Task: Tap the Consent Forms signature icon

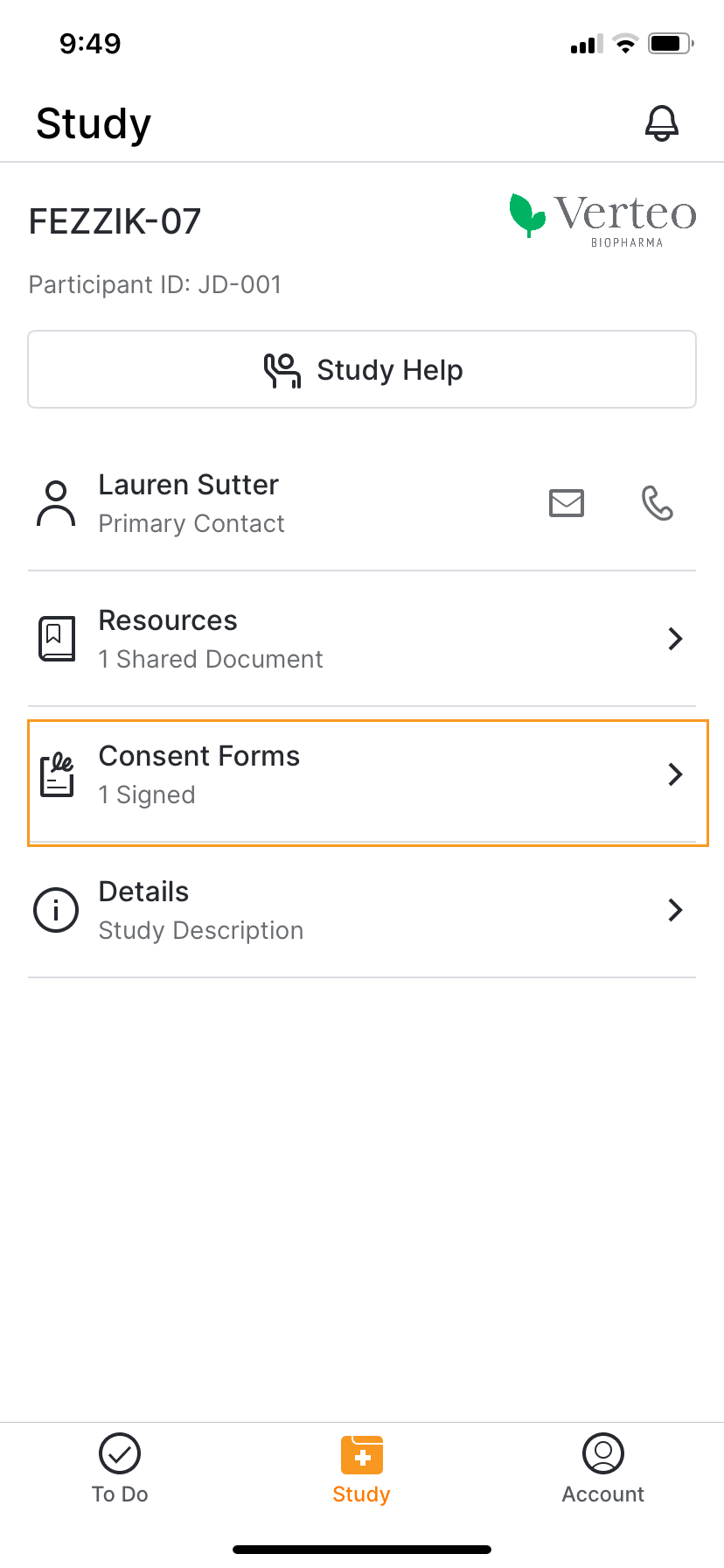Action: point(58,774)
